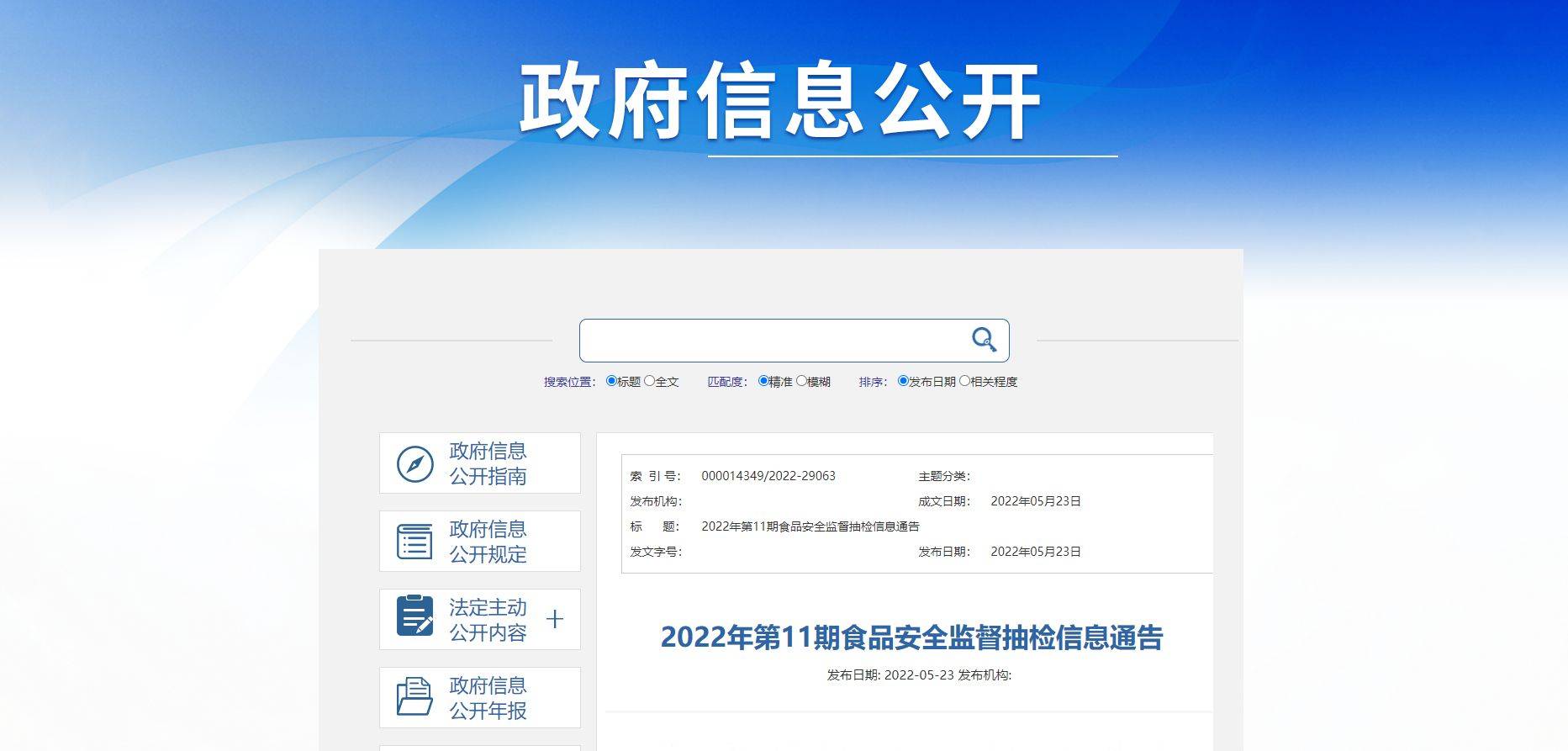Click the article heading 2022年第11期食品安全监督抽检信息通告
Screen dimensions: 1568x751
911,637
